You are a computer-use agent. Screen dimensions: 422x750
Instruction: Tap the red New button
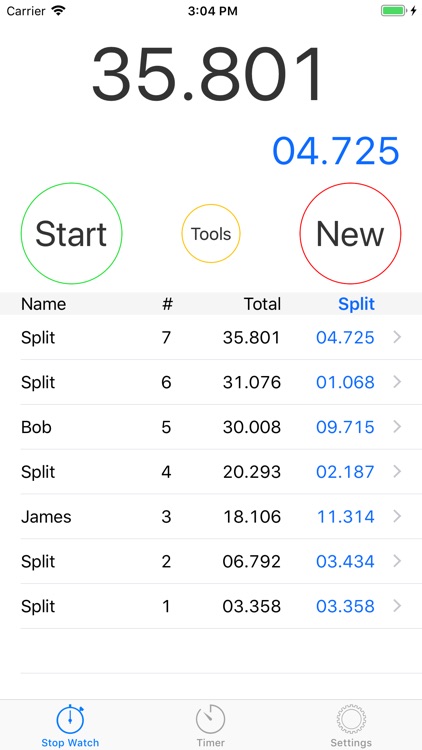pos(350,233)
